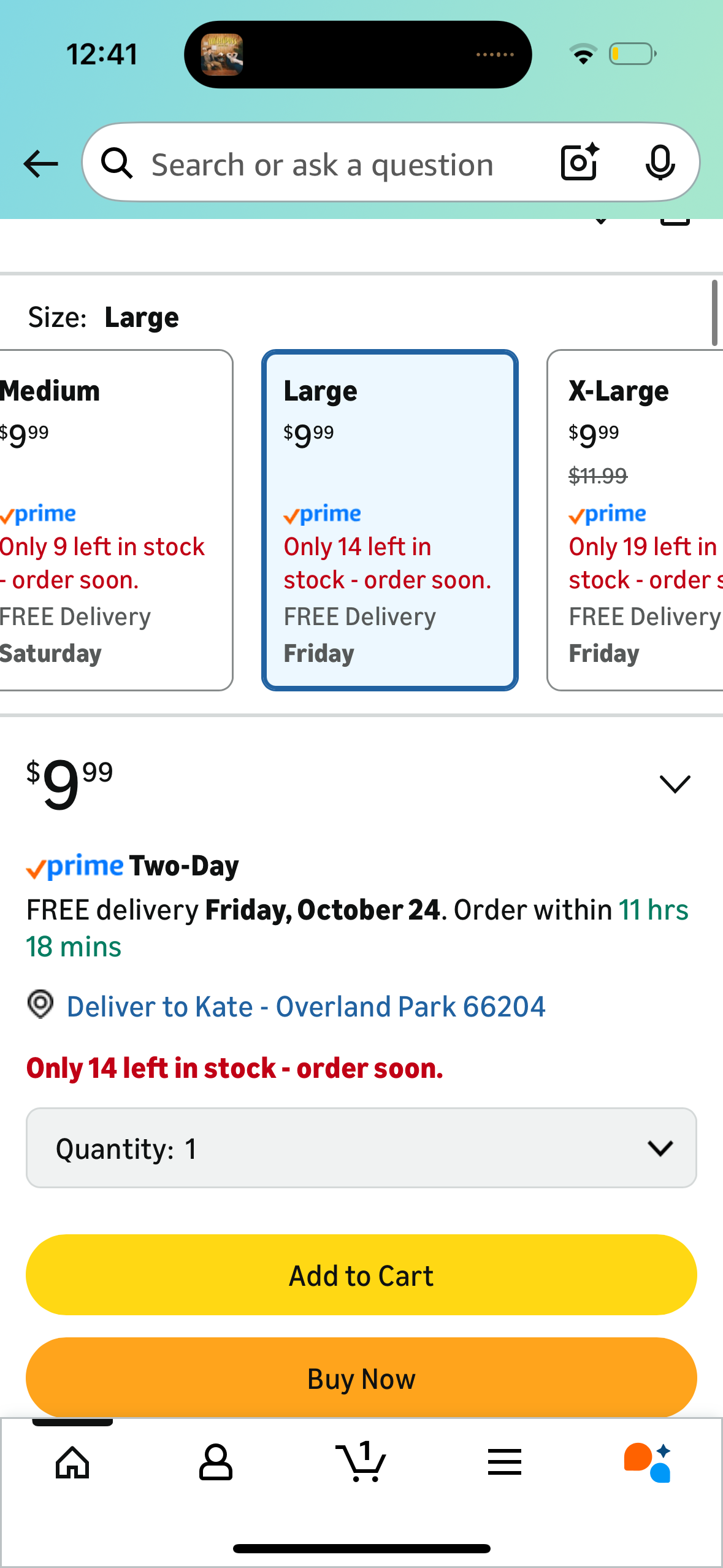The width and height of the screenshot is (723, 1568).
Task: Go to Home tab in bottom bar
Action: point(72,1462)
